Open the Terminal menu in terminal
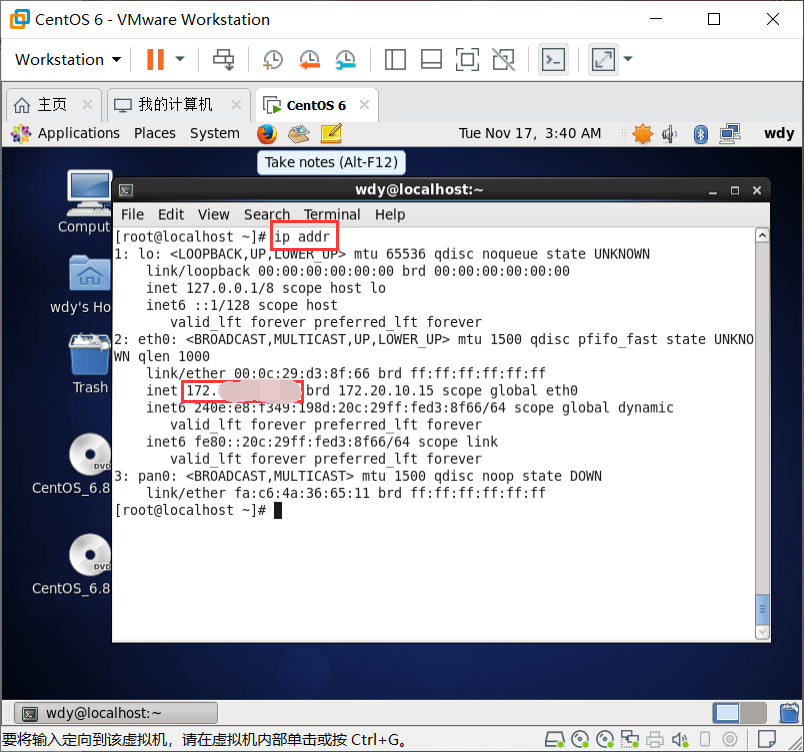This screenshot has height=752, width=804. (332, 214)
